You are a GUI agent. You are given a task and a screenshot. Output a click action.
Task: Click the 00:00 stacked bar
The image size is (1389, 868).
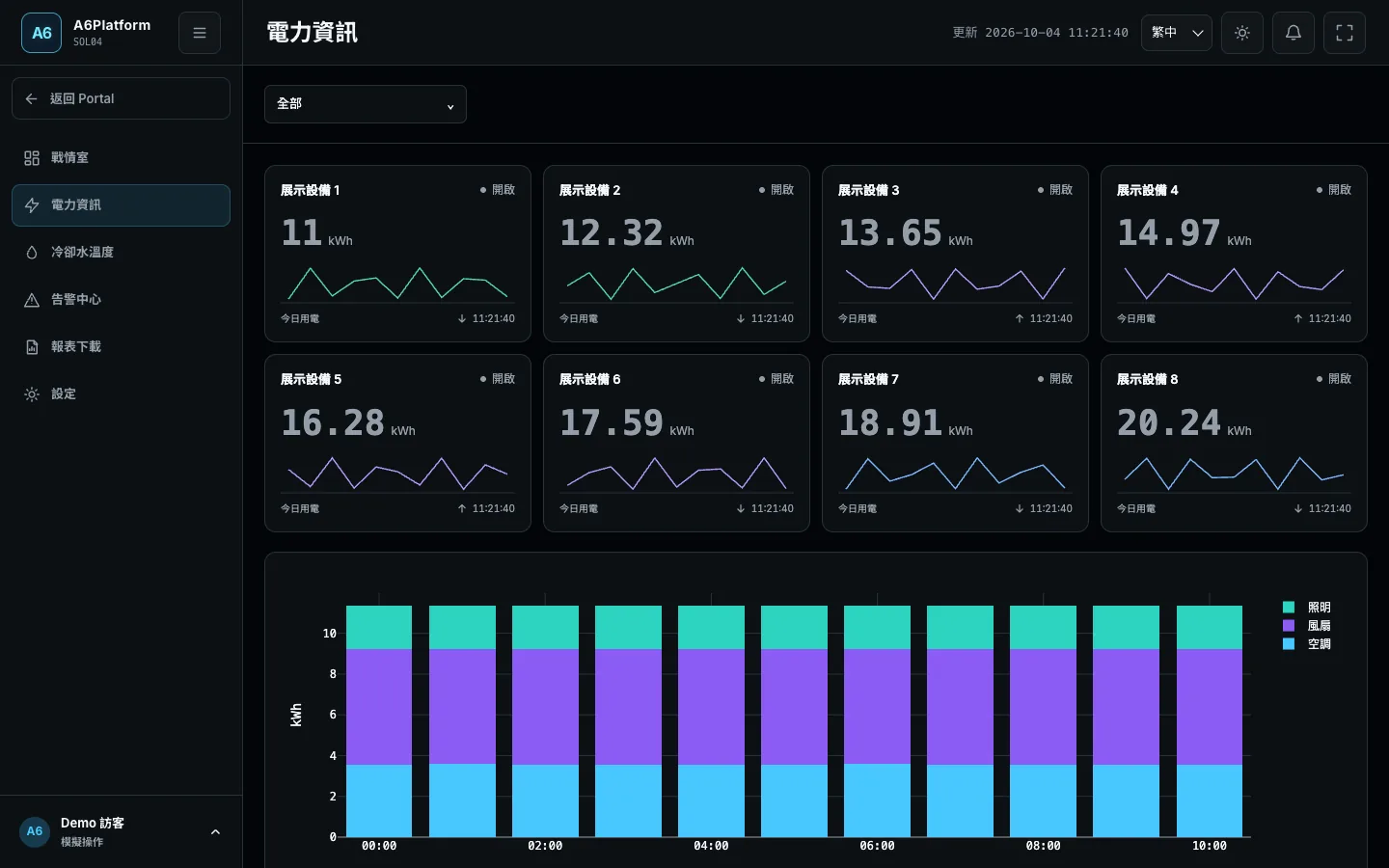tap(379, 721)
